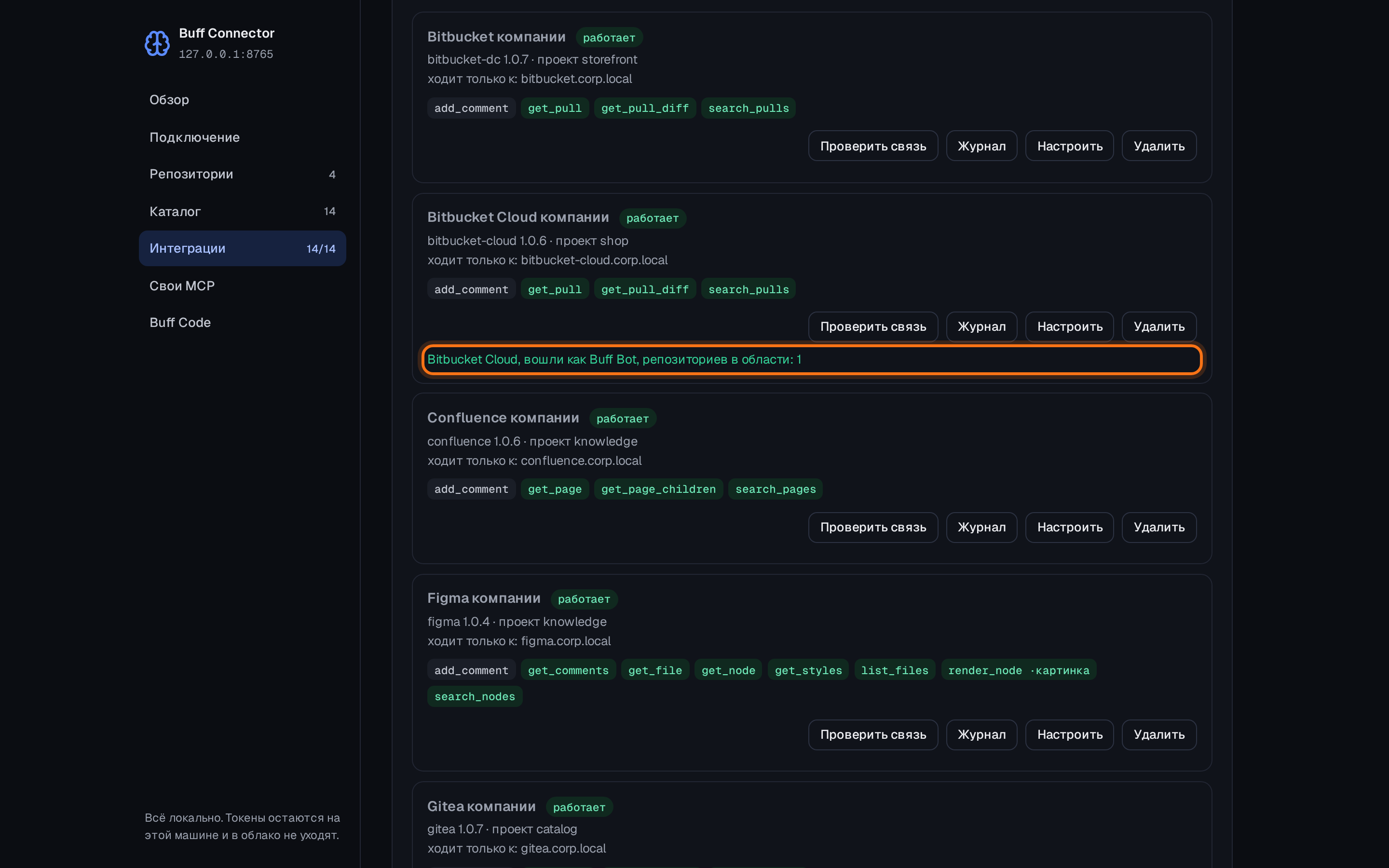Check connection for Figma компании
This screenshot has height=868, width=1389.
(873, 735)
